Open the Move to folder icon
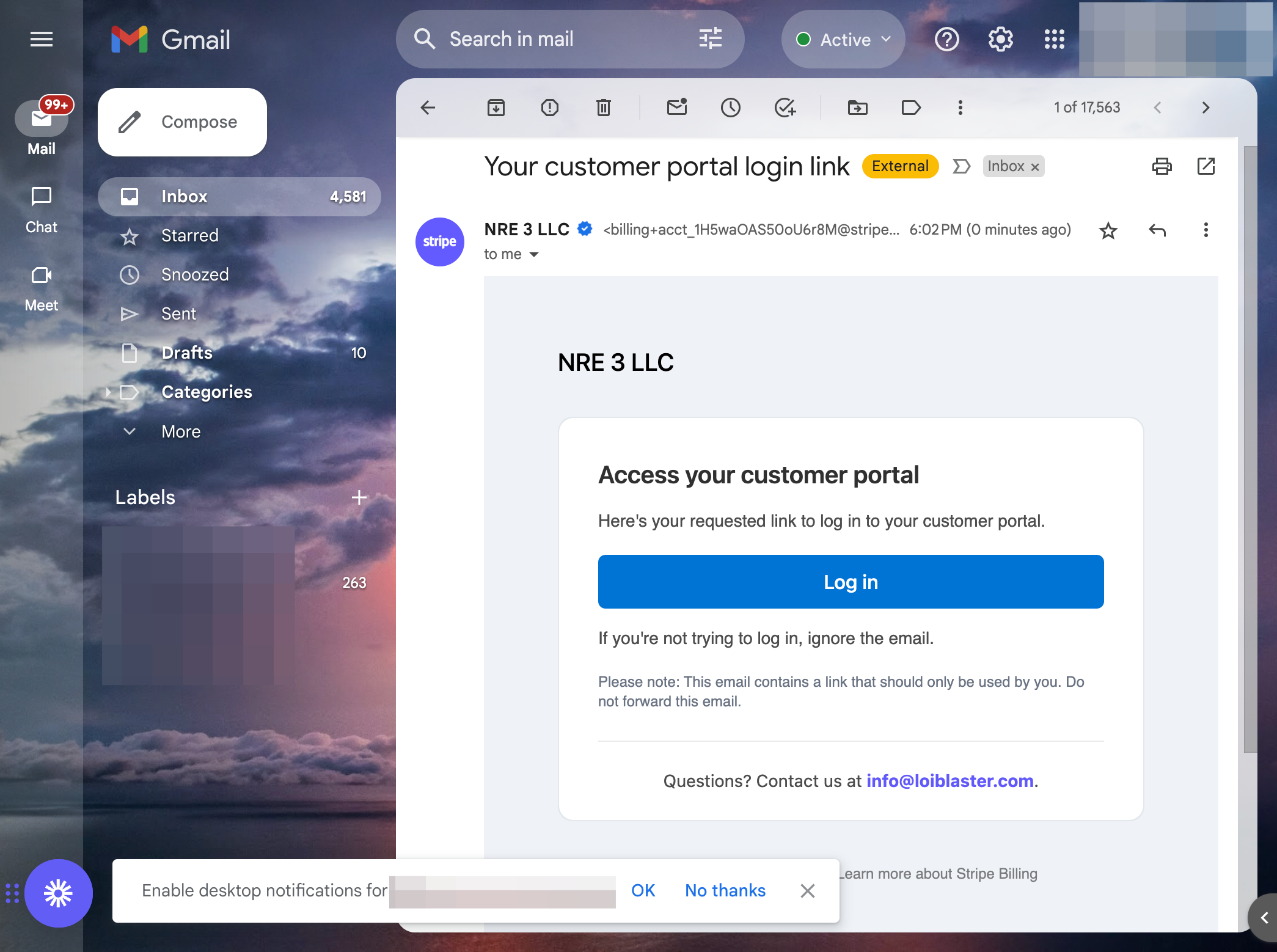The width and height of the screenshot is (1277, 952). coord(858,108)
